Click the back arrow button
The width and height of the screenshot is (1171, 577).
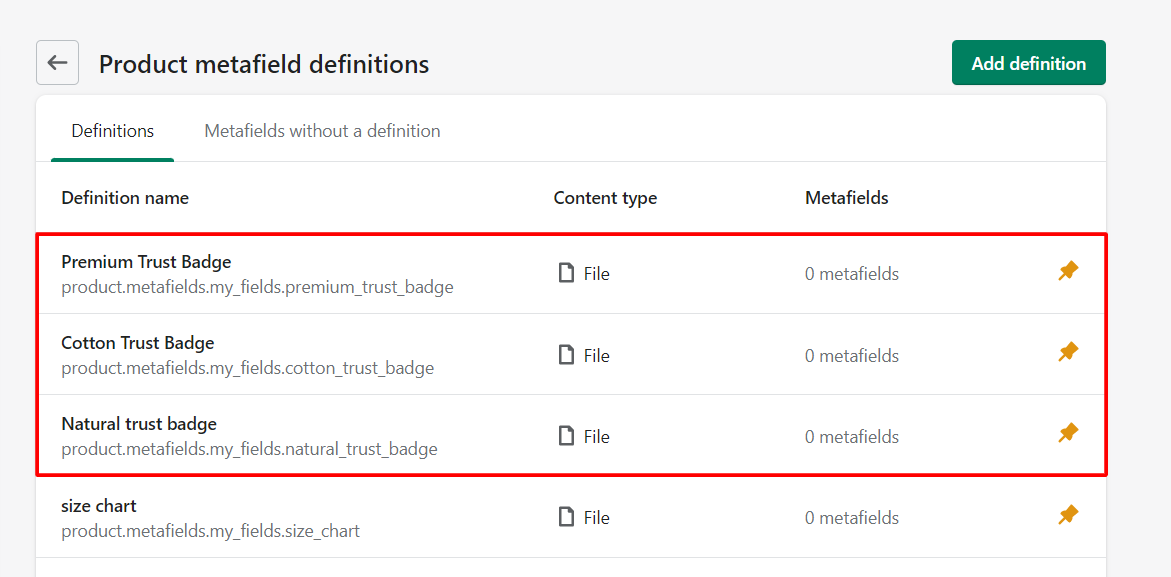(x=57, y=63)
